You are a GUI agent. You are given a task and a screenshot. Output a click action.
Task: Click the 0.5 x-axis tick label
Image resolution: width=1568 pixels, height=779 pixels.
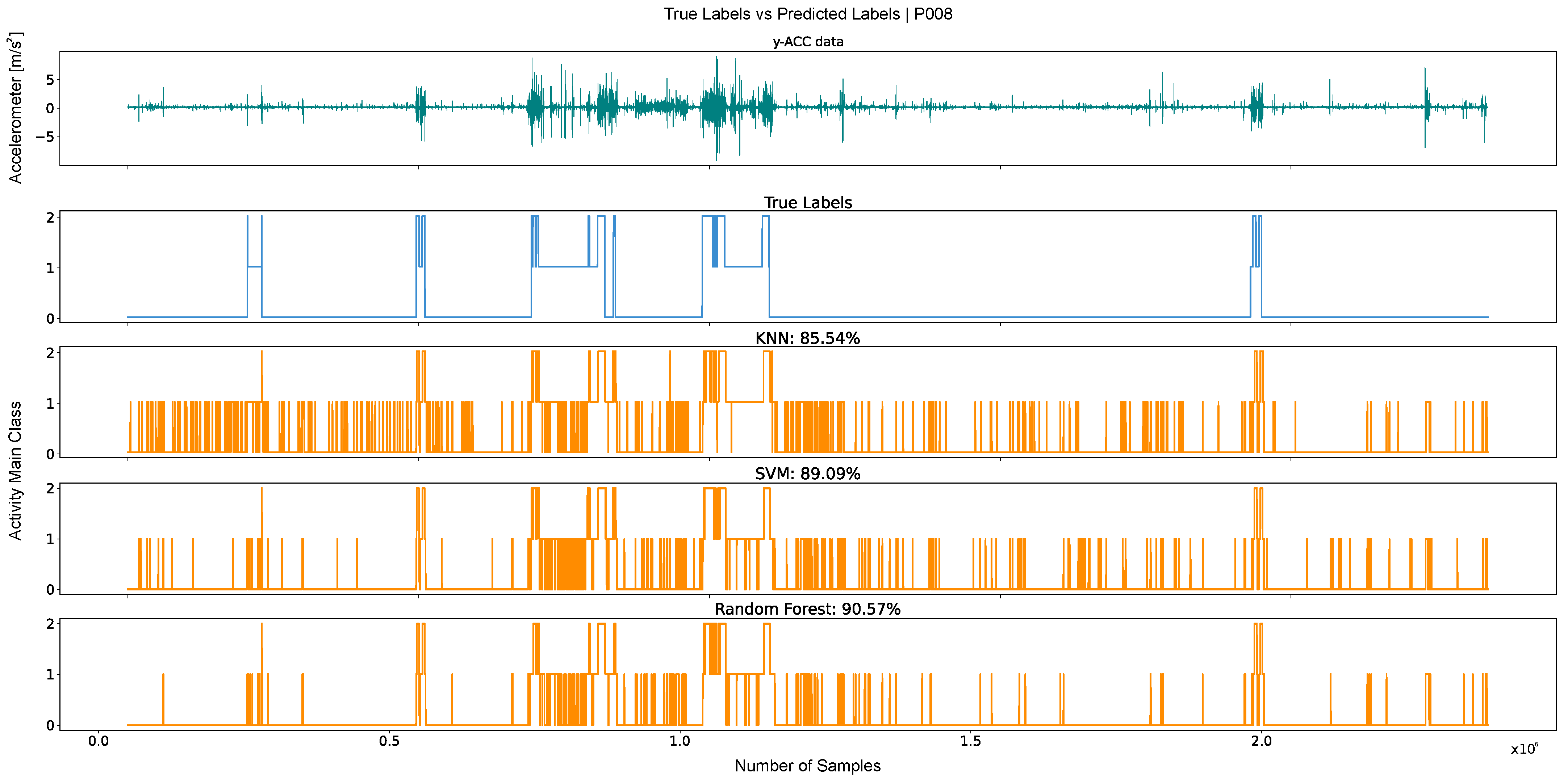point(389,741)
